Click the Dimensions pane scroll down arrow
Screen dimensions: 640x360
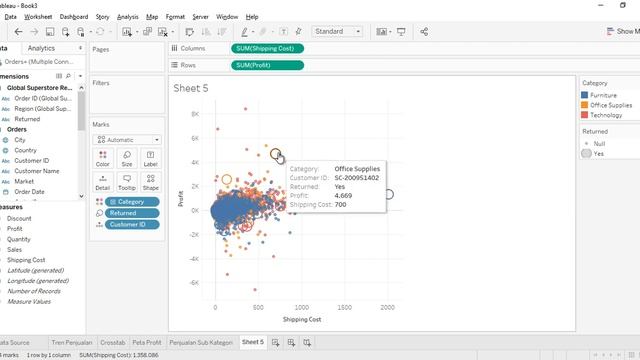point(81,196)
